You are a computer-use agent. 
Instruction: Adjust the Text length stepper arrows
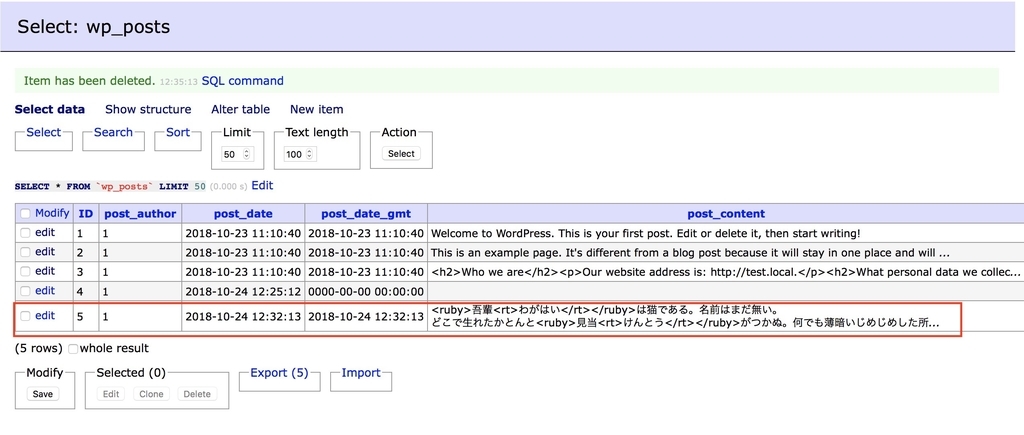tap(308, 155)
